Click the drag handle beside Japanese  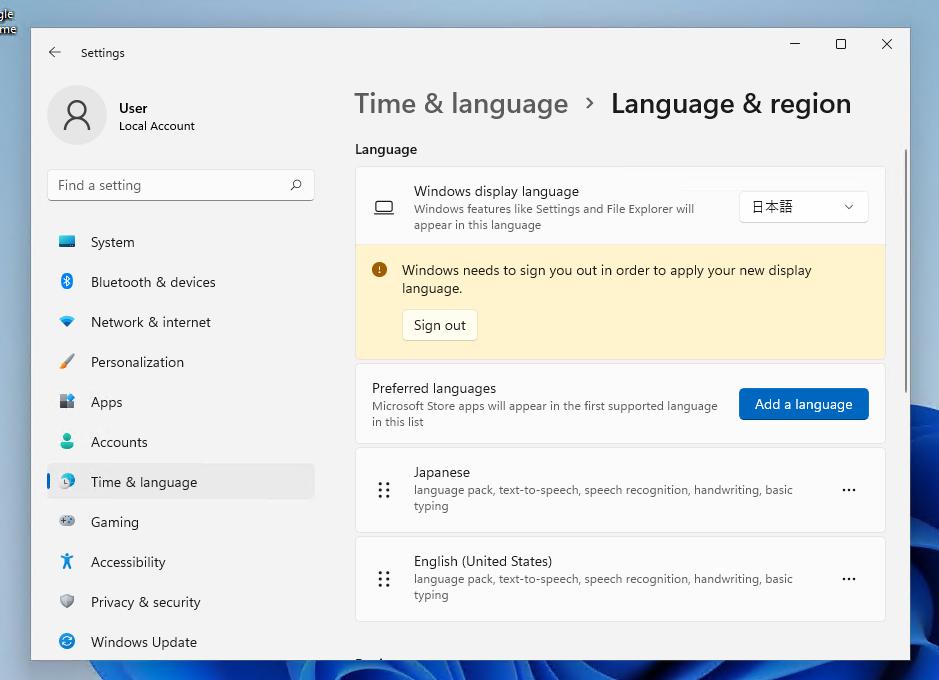coord(384,490)
